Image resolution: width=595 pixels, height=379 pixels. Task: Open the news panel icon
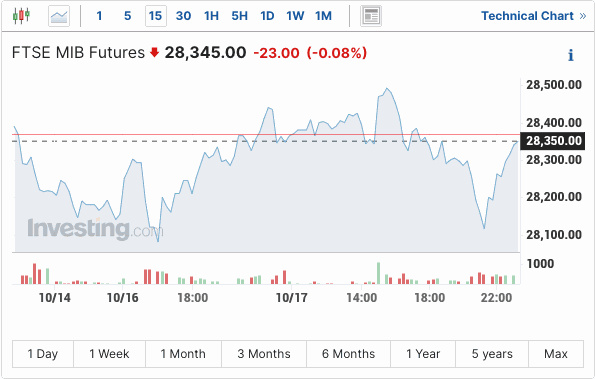click(371, 16)
